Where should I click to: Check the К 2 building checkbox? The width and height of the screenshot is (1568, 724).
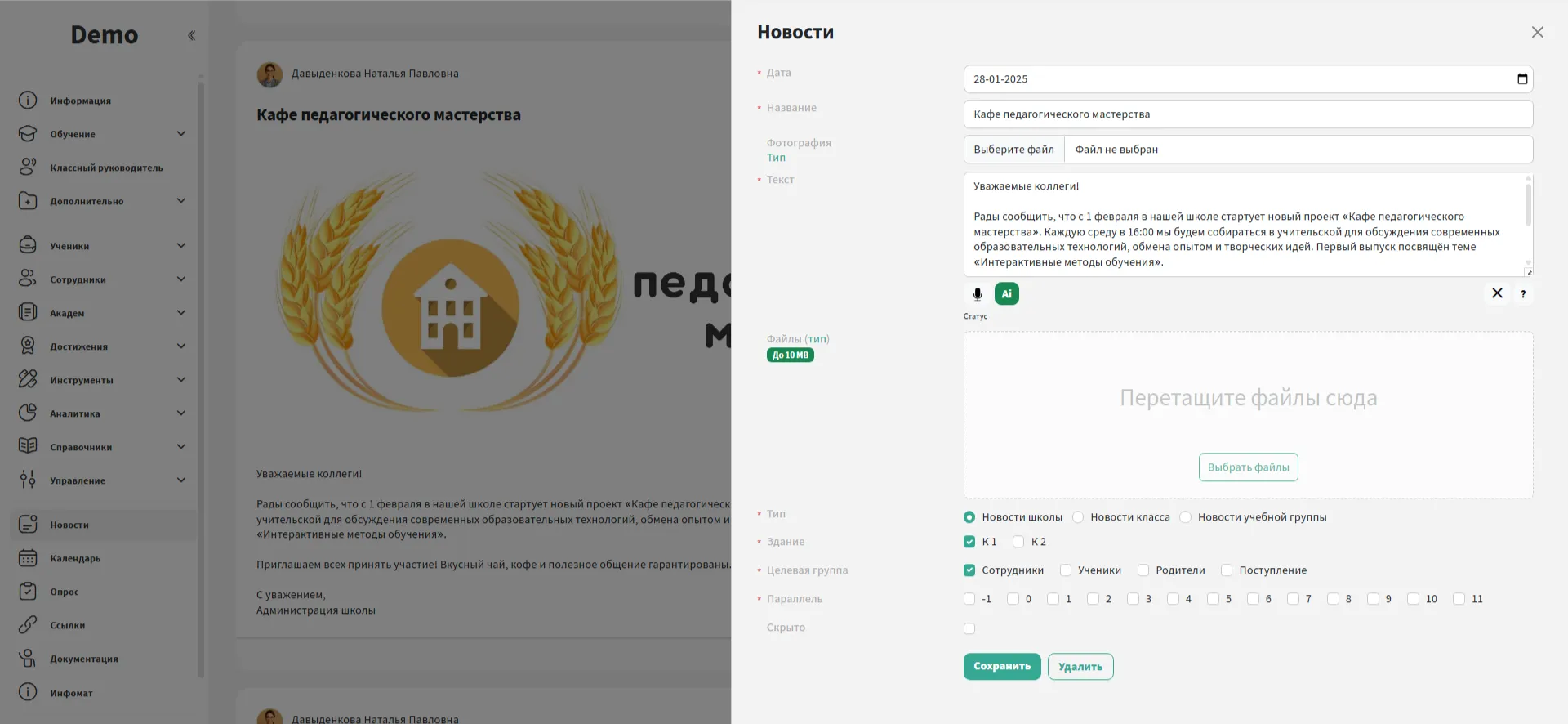1018,542
